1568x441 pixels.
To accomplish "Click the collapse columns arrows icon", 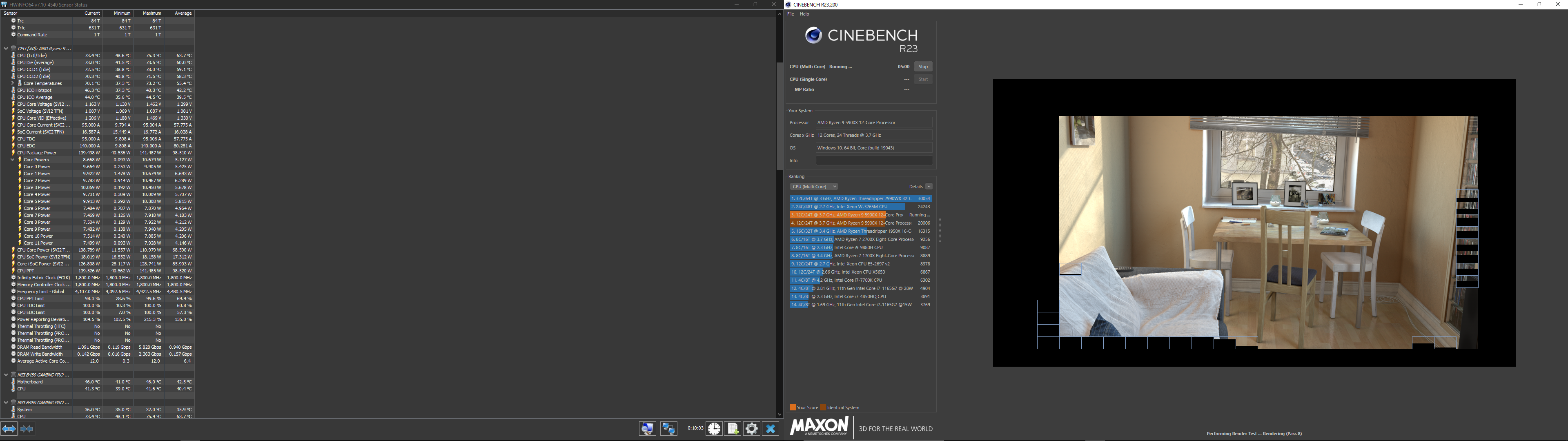I will [x=27, y=429].
